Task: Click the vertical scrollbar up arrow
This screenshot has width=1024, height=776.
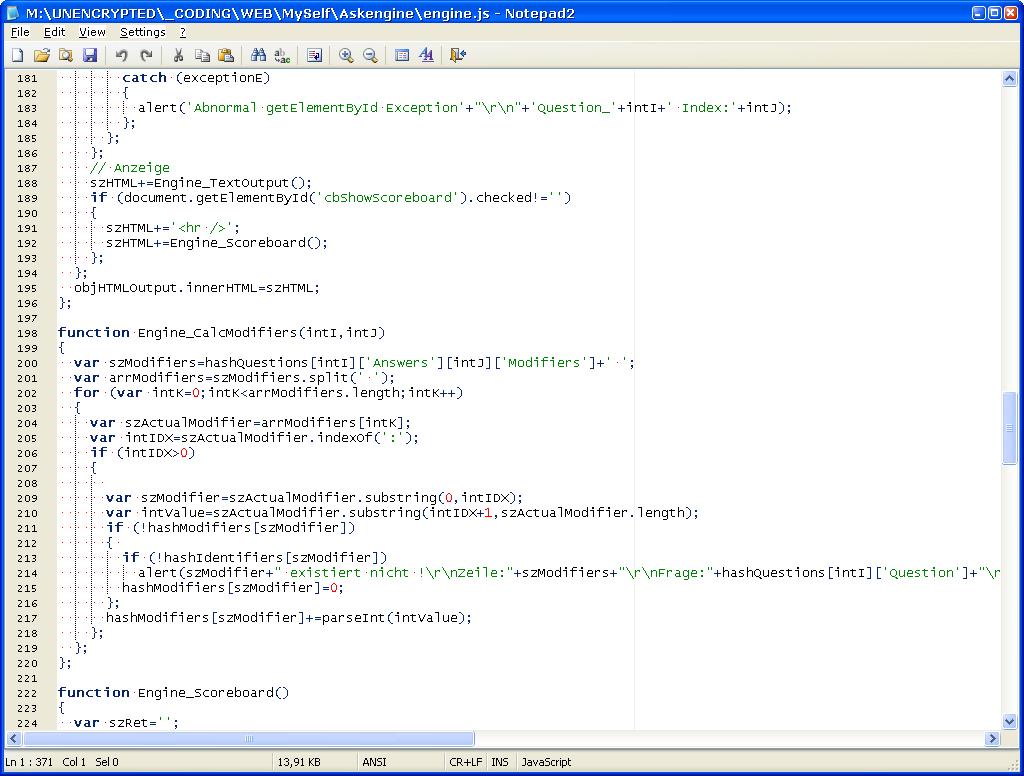Action: (x=1009, y=79)
